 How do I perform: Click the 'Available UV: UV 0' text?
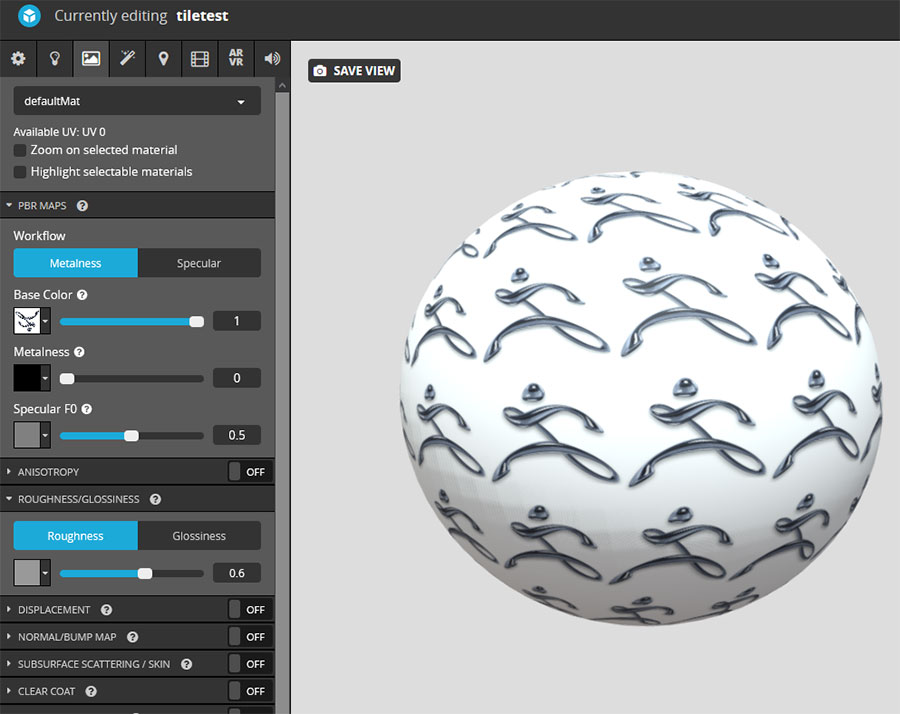point(60,131)
